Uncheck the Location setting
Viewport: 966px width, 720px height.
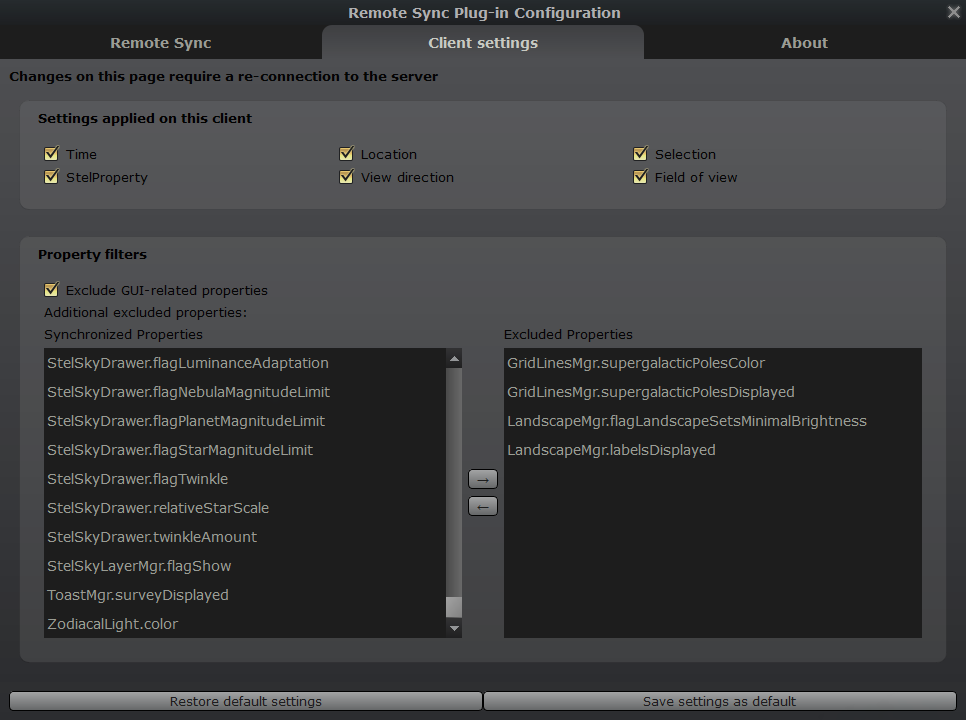click(347, 154)
